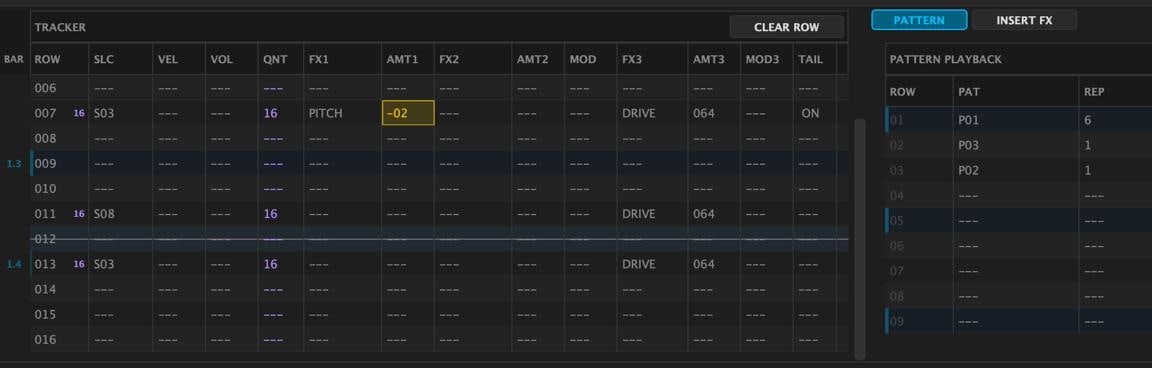The image size is (1152, 368).
Task: Select tracker row 015
Action: tap(439, 314)
